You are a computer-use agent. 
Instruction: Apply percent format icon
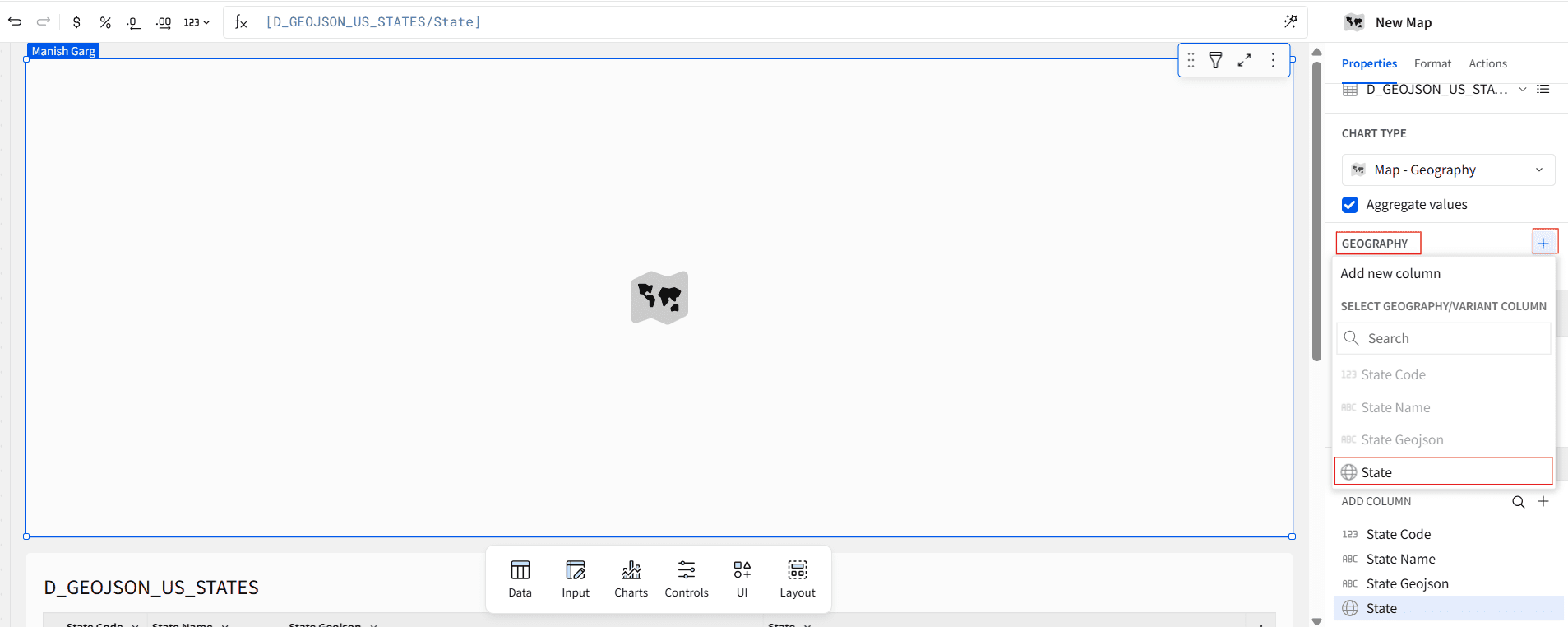tap(105, 22)
